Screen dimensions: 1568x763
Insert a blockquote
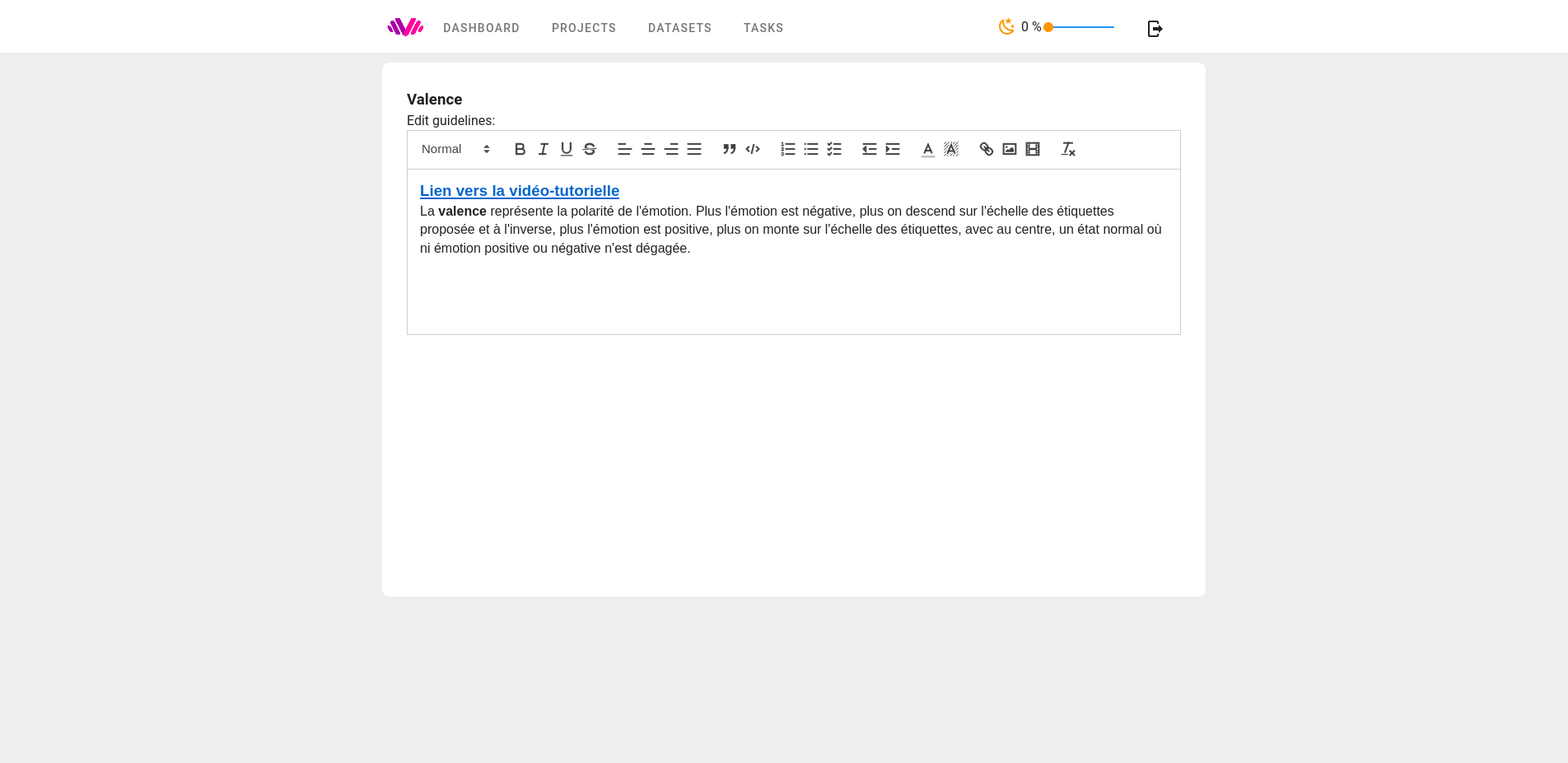729,149
